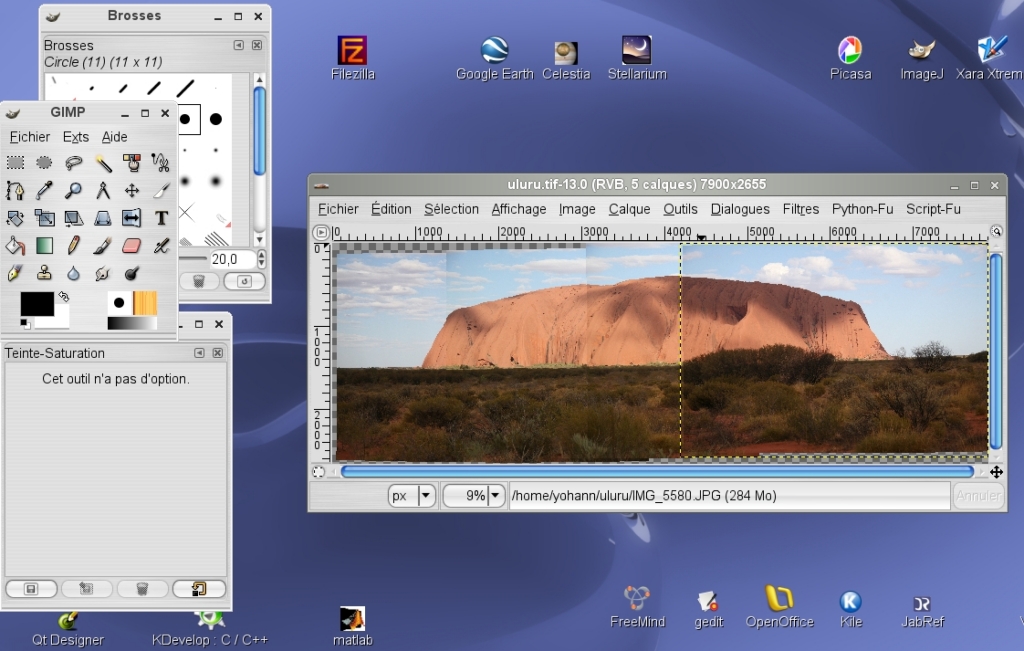Open Teinte-Saturation tab menu arrow
The image size is (1024, 651).
coord(199,353)
